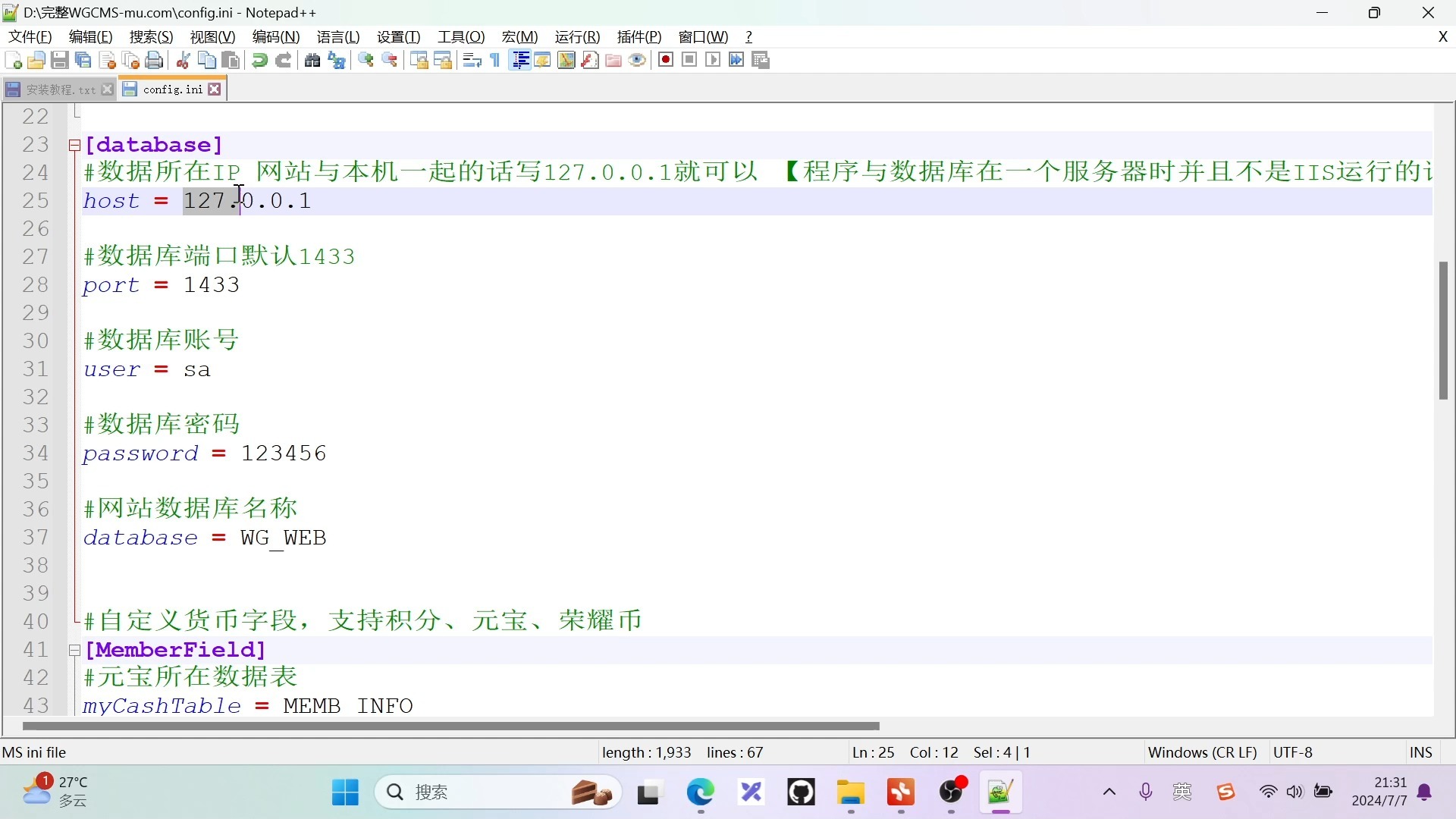Click the taskbar 搜索 search box
This screenshot has width=1456, height=819.
[x=498, y=792]
